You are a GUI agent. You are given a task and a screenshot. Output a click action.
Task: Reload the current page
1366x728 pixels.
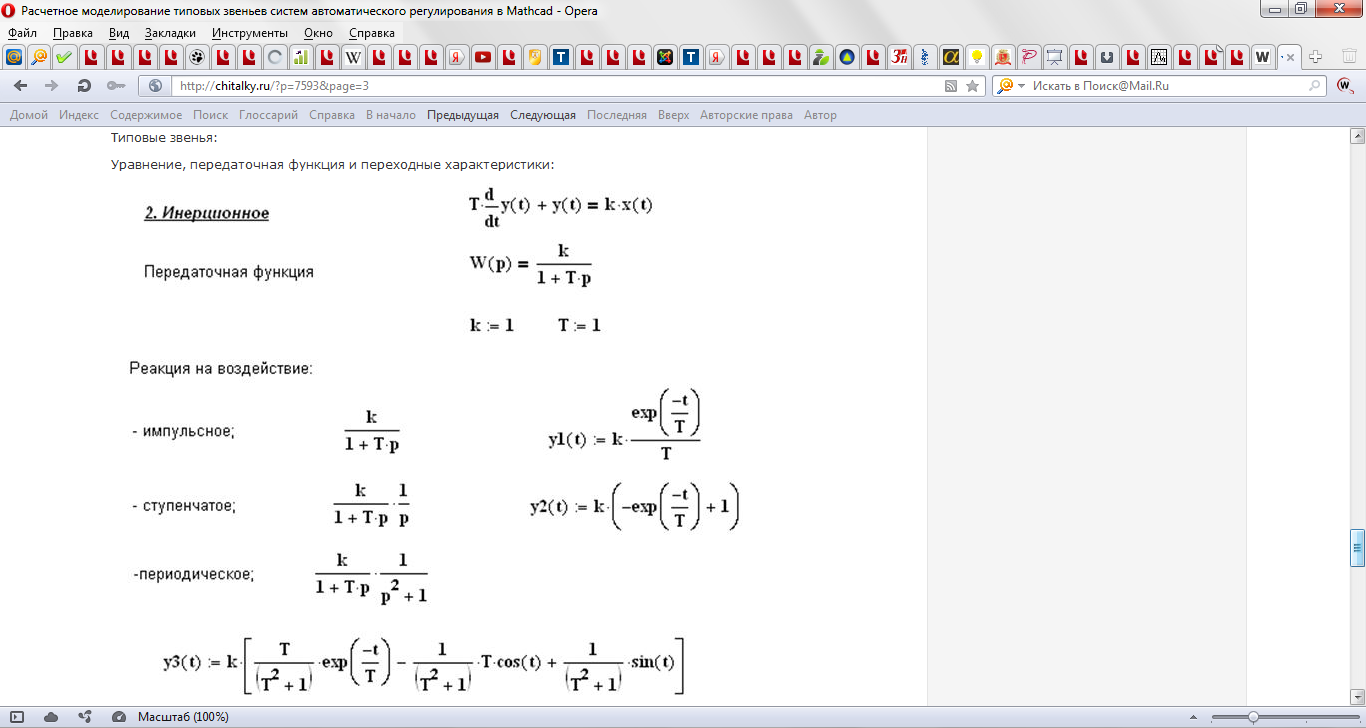pos(84,86)
